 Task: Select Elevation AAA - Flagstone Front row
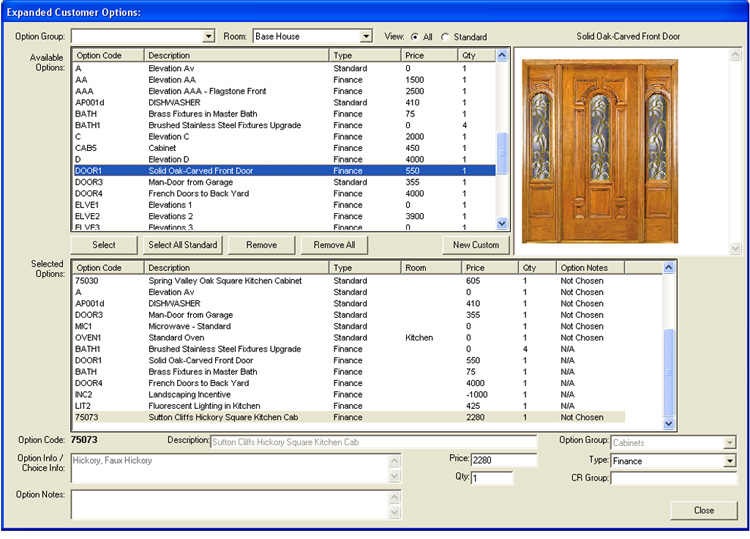(x=284, y=91)
